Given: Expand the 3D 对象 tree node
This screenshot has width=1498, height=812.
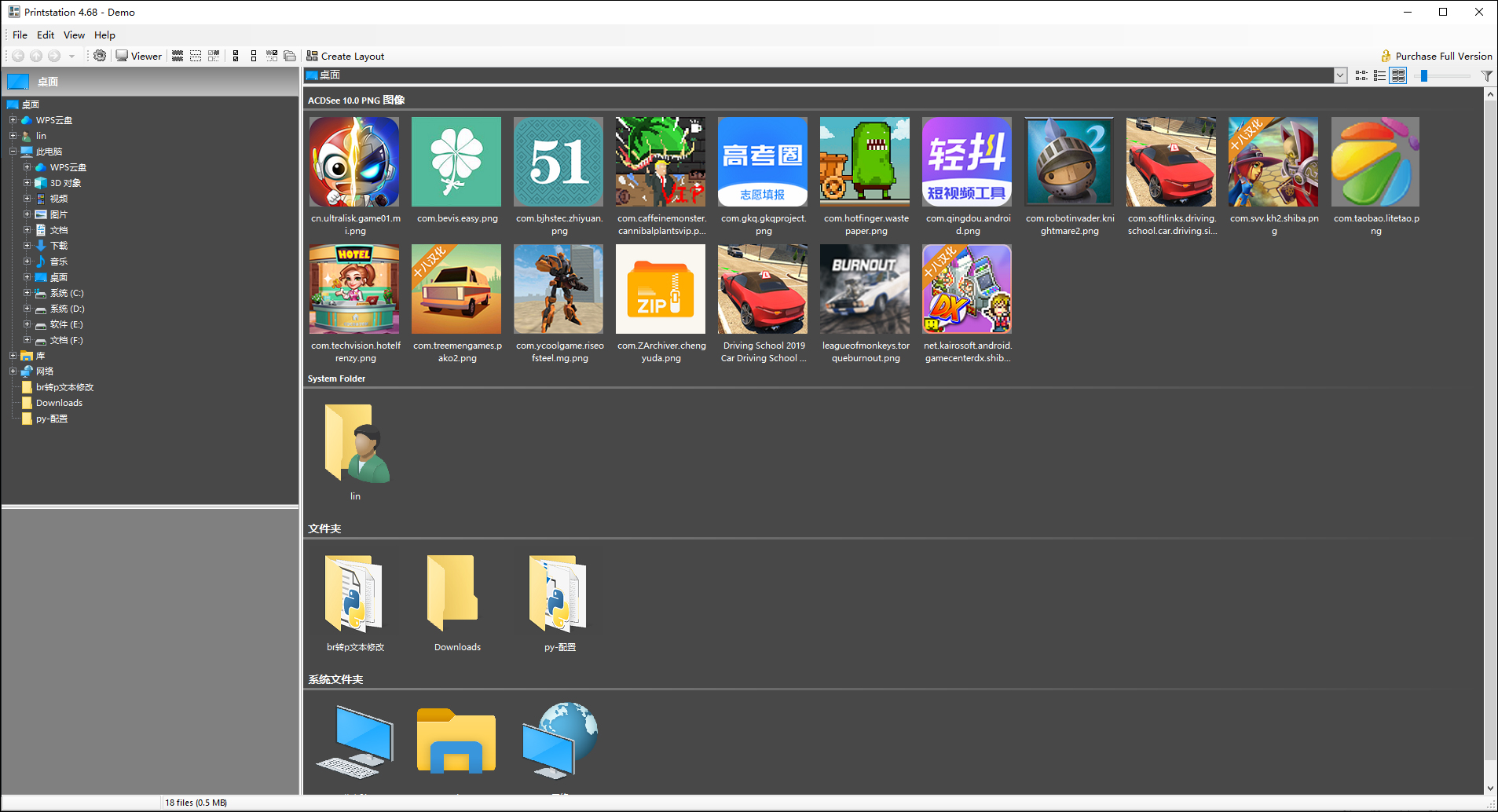Looking at the screenshot, I should tap(27, 183).
